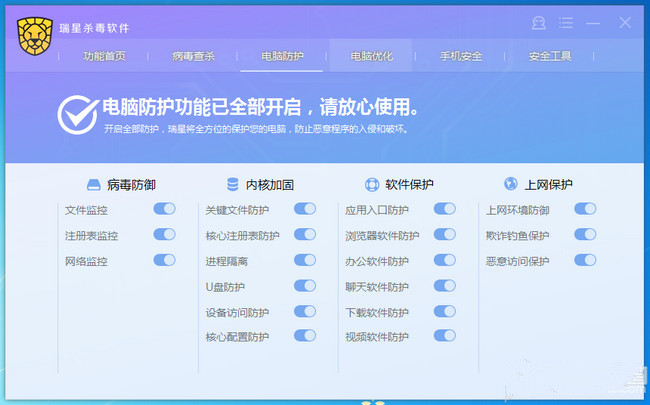
Task: Select the 功能首页 tab
Action: click(x=105, y=56)
